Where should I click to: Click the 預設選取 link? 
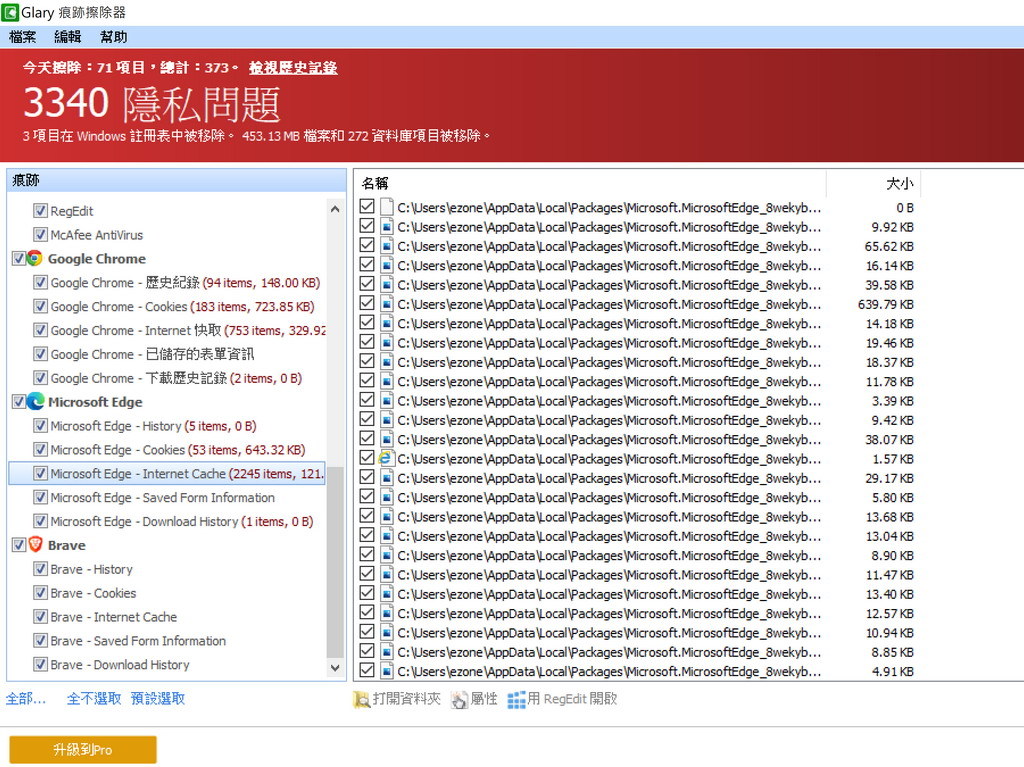tap(158, 698)
